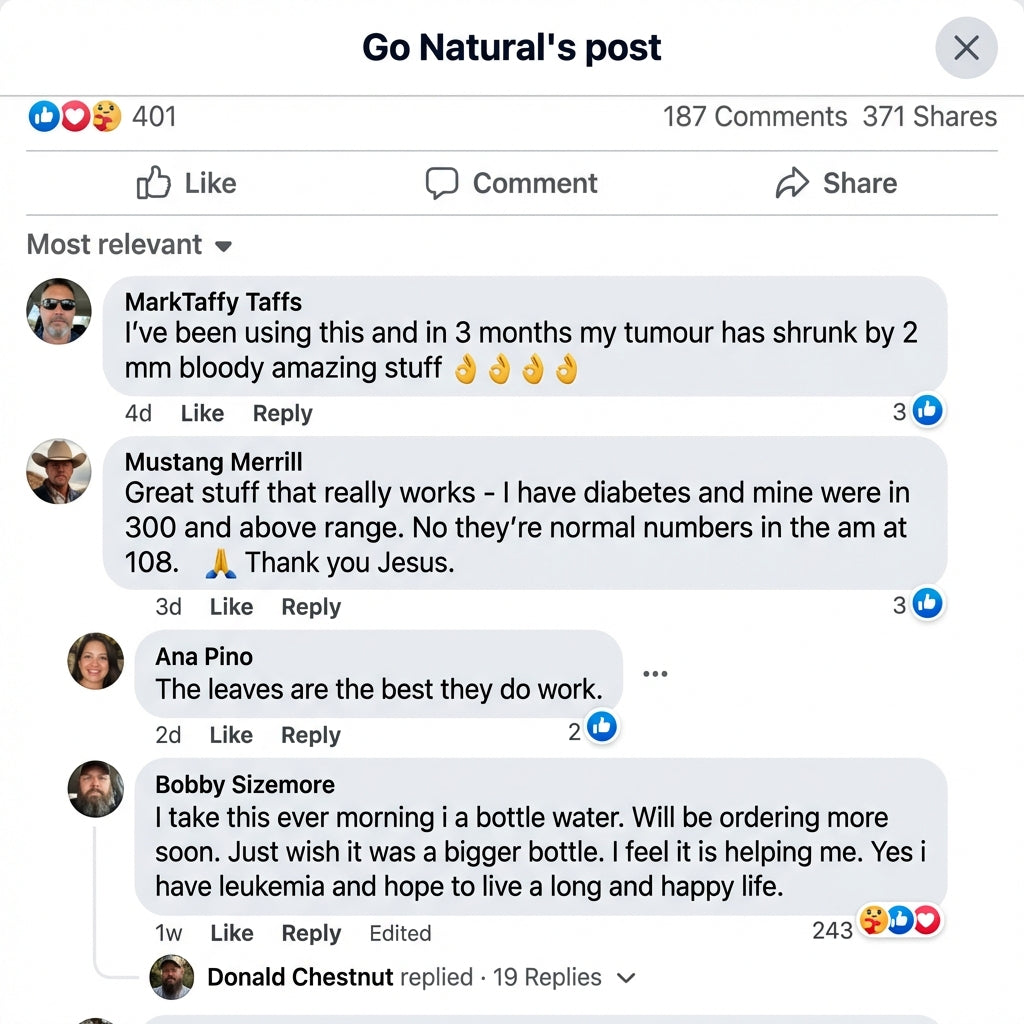Like MarkTaffy Taffs's comment
The height and width of the screenshot is (1024, 1024).
click(x=202, y=413)
